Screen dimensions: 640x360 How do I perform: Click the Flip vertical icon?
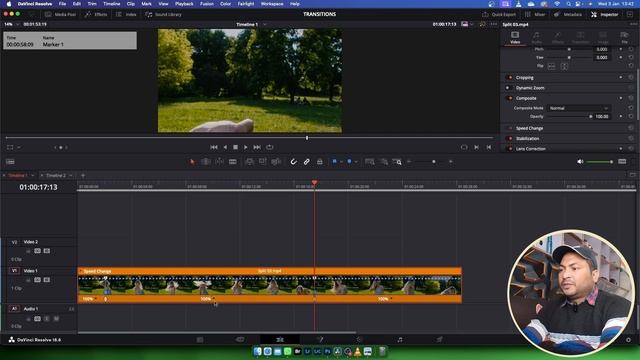click(564, 66)
